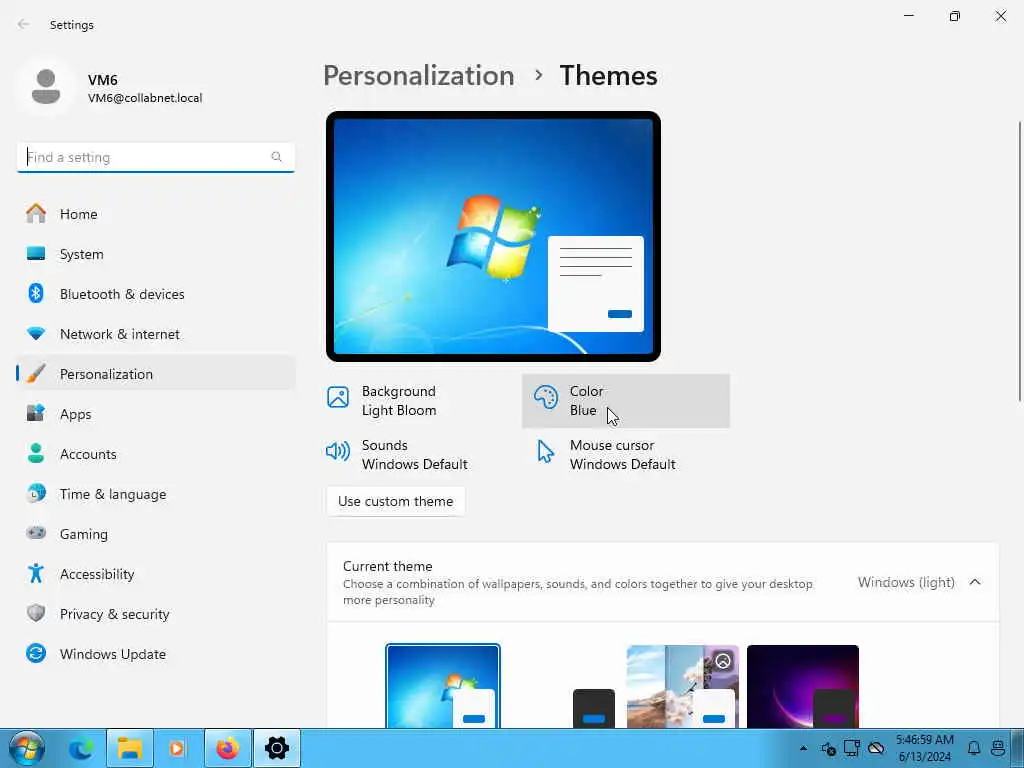The height and width of the screenshot is (768, 1024).
Task: Click the Personalization paintbrush icon
Action: (x=36, y=374)
